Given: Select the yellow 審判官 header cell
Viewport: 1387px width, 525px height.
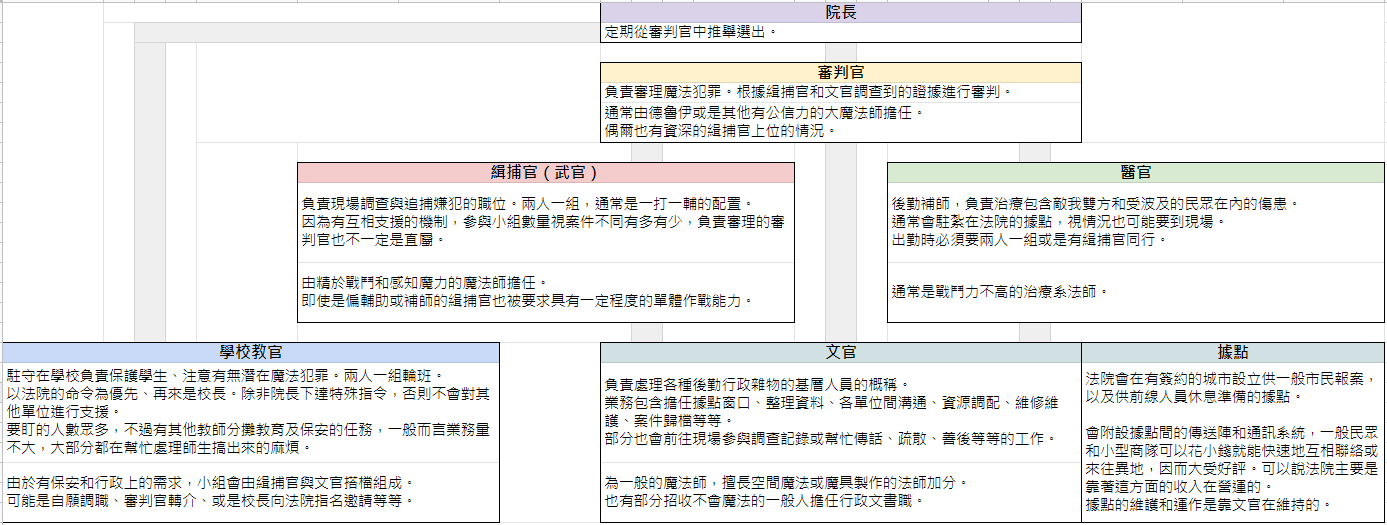Looking at the screenshot, I should tap(841, 72).
